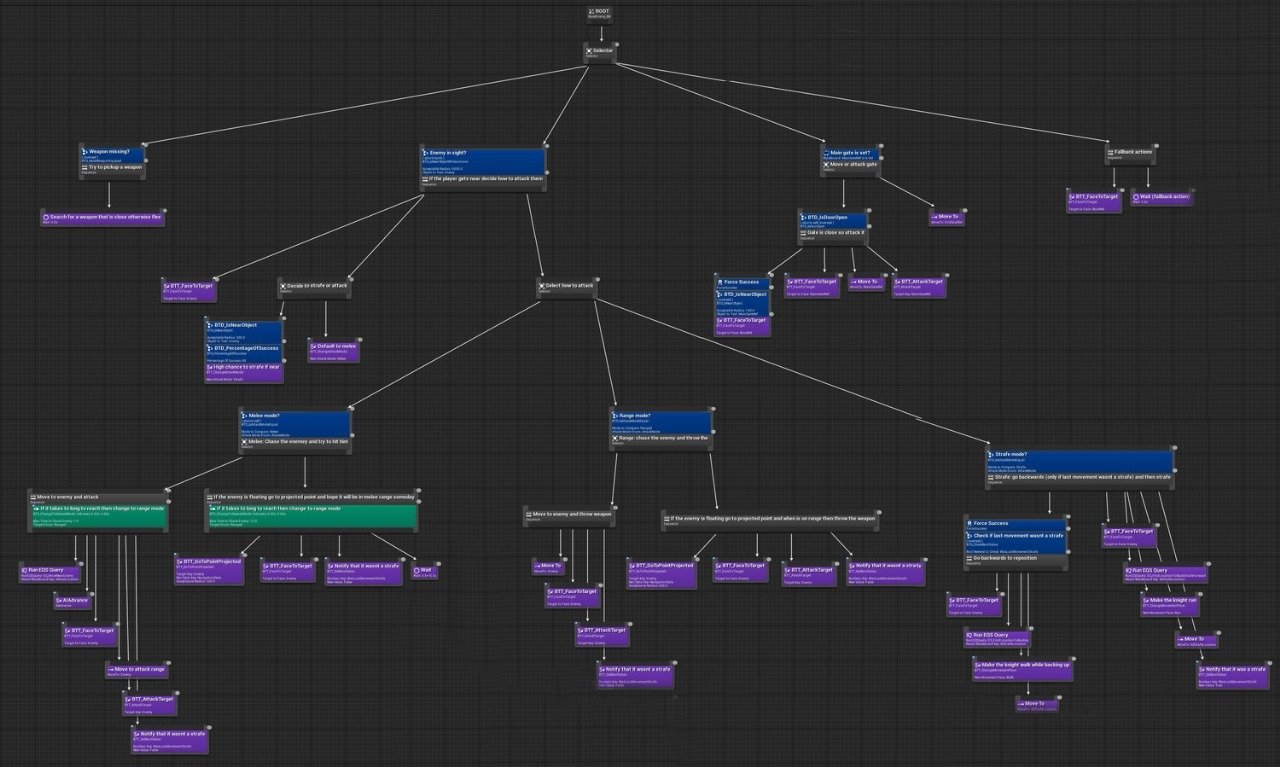Click 'Decide to strafe or attack' selector
This screenshot has height=767, width=1280.
(x=314, y=288)
